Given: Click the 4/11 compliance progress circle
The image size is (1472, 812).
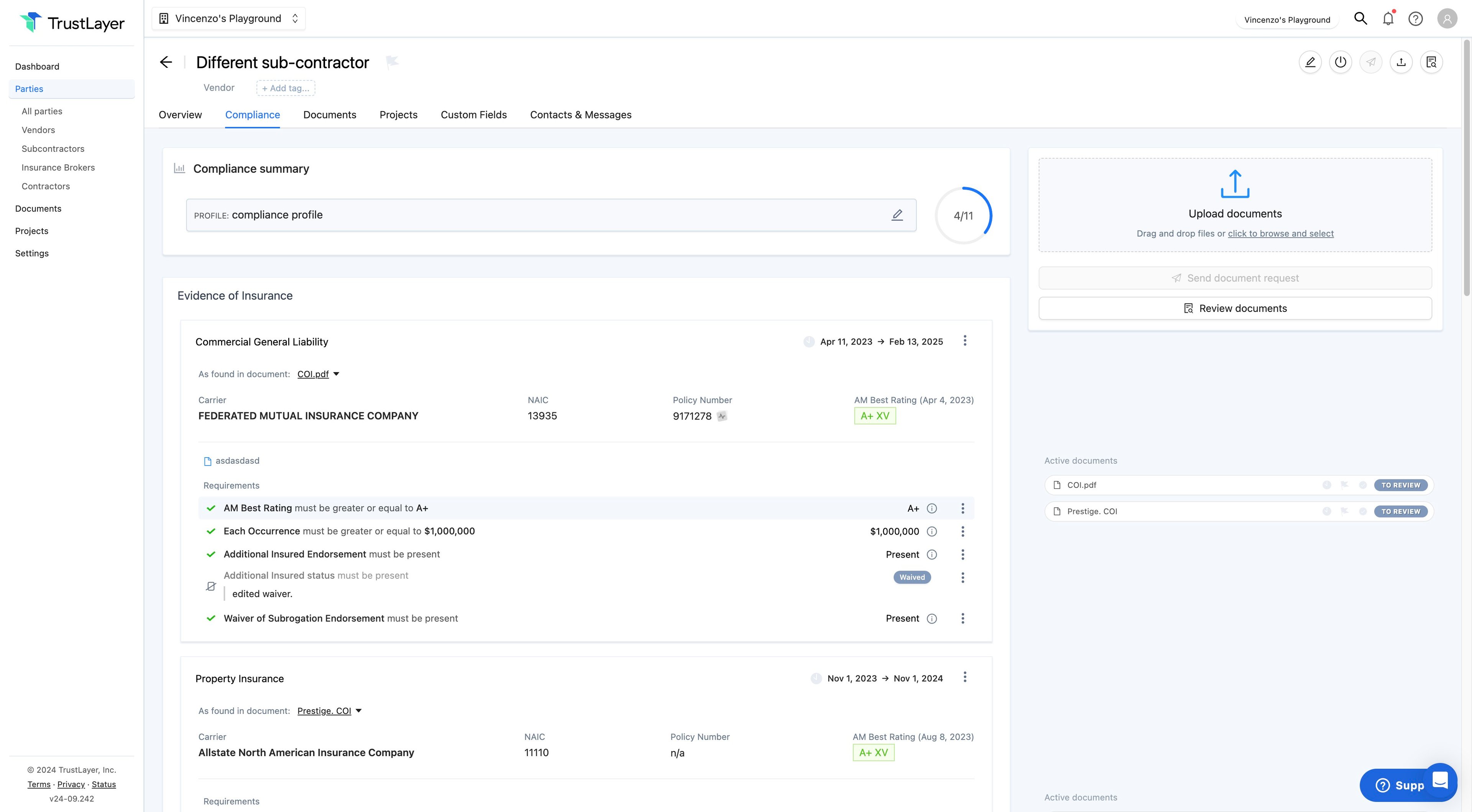Looking at the screenshot, I should click(x=963, y=216).
